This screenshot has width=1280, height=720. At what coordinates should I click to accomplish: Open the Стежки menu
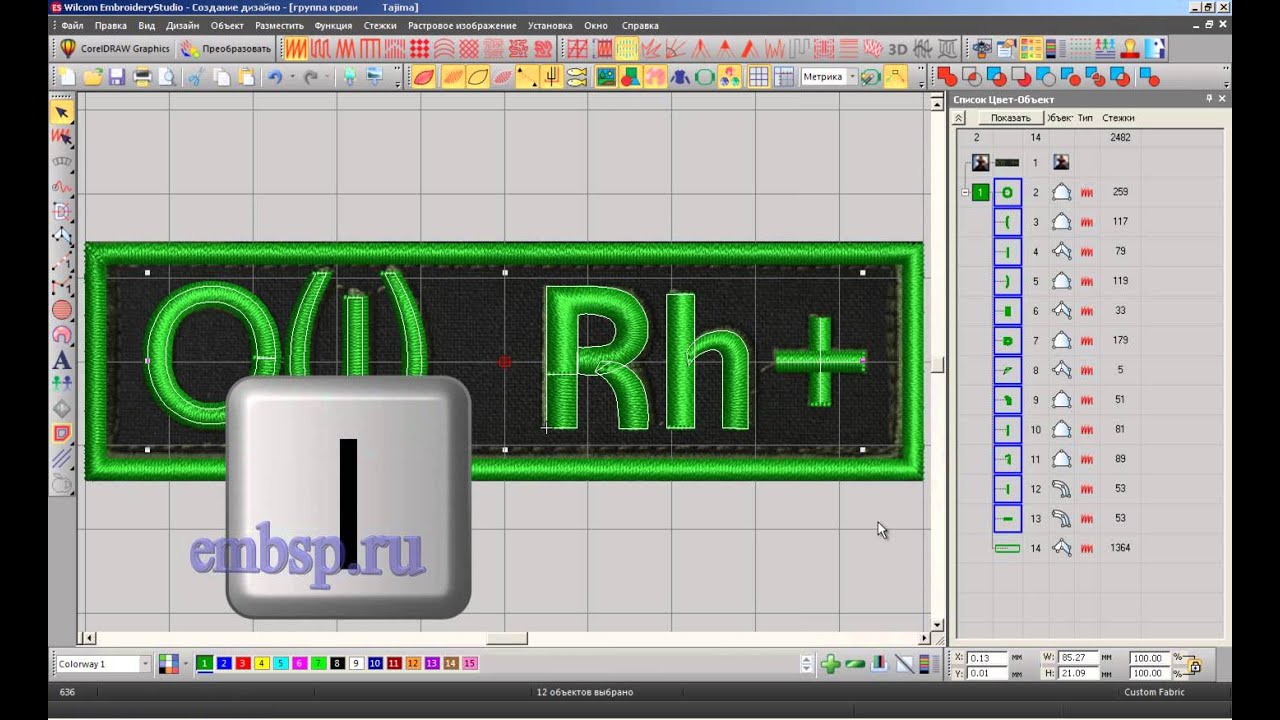380,26
